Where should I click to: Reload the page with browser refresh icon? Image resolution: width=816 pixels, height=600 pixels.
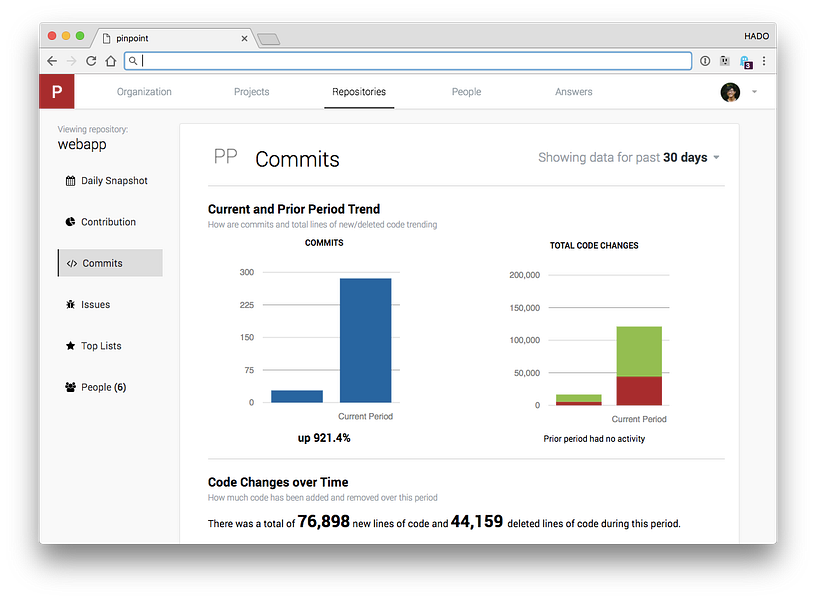tap(91, 61)
